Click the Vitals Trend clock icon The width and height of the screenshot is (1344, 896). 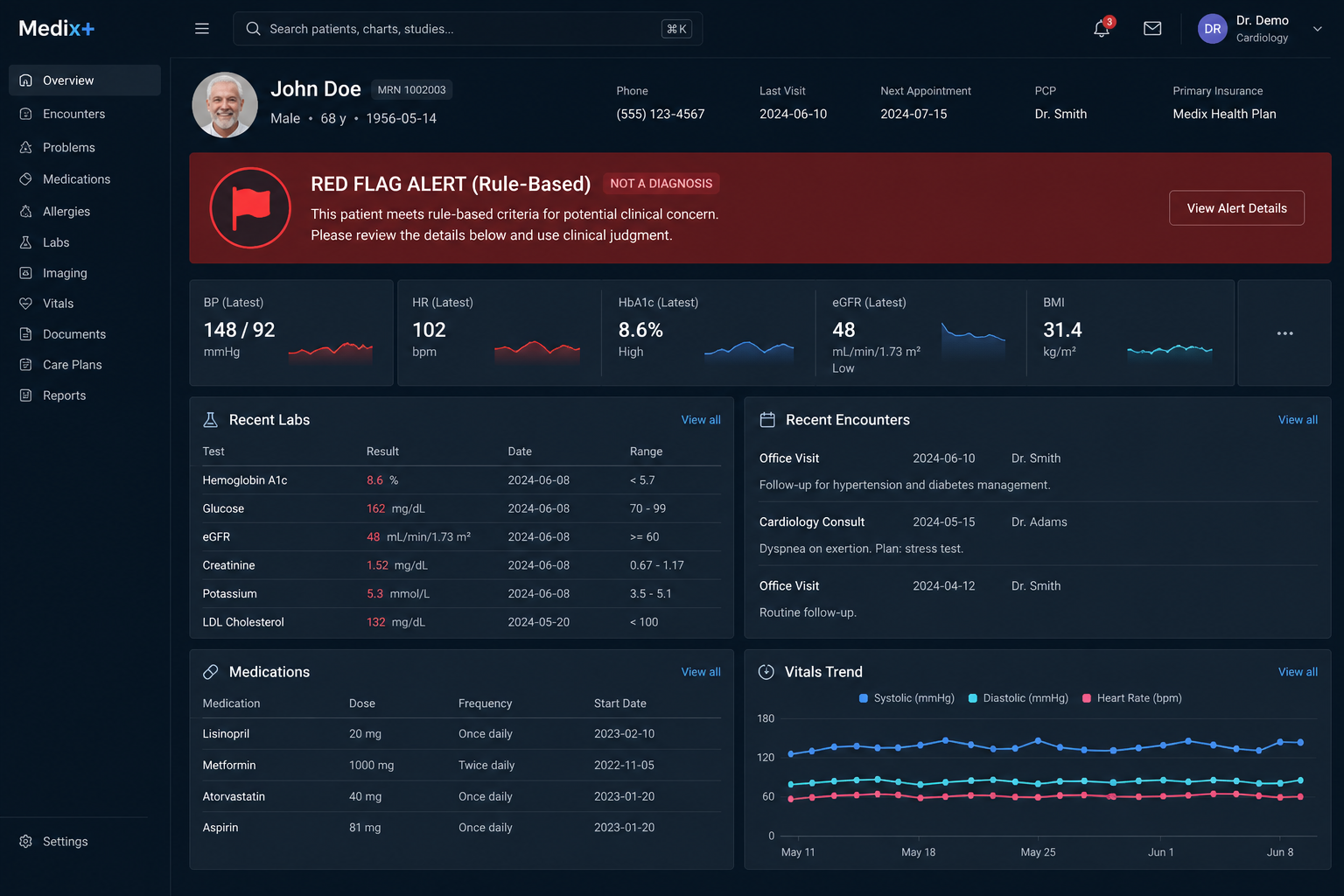click(x=766, y=672)
